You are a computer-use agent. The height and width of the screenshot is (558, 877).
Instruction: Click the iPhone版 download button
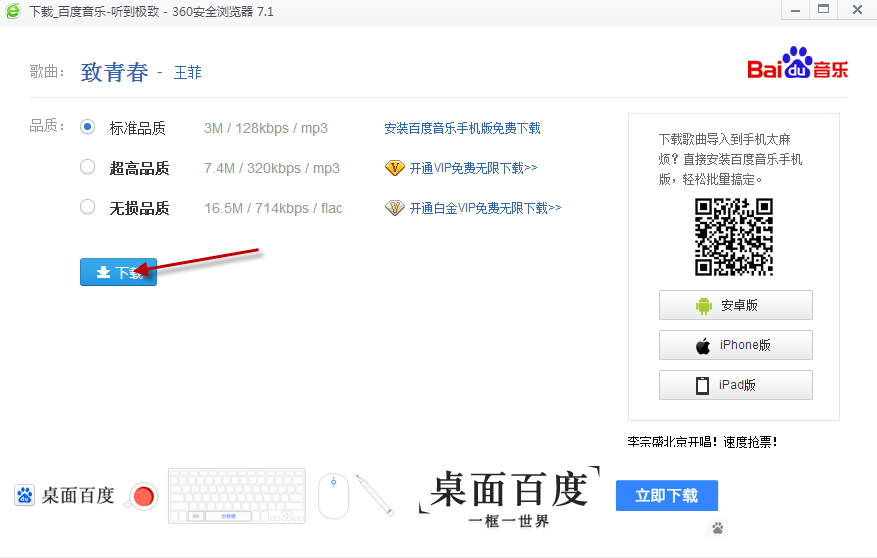735,345
